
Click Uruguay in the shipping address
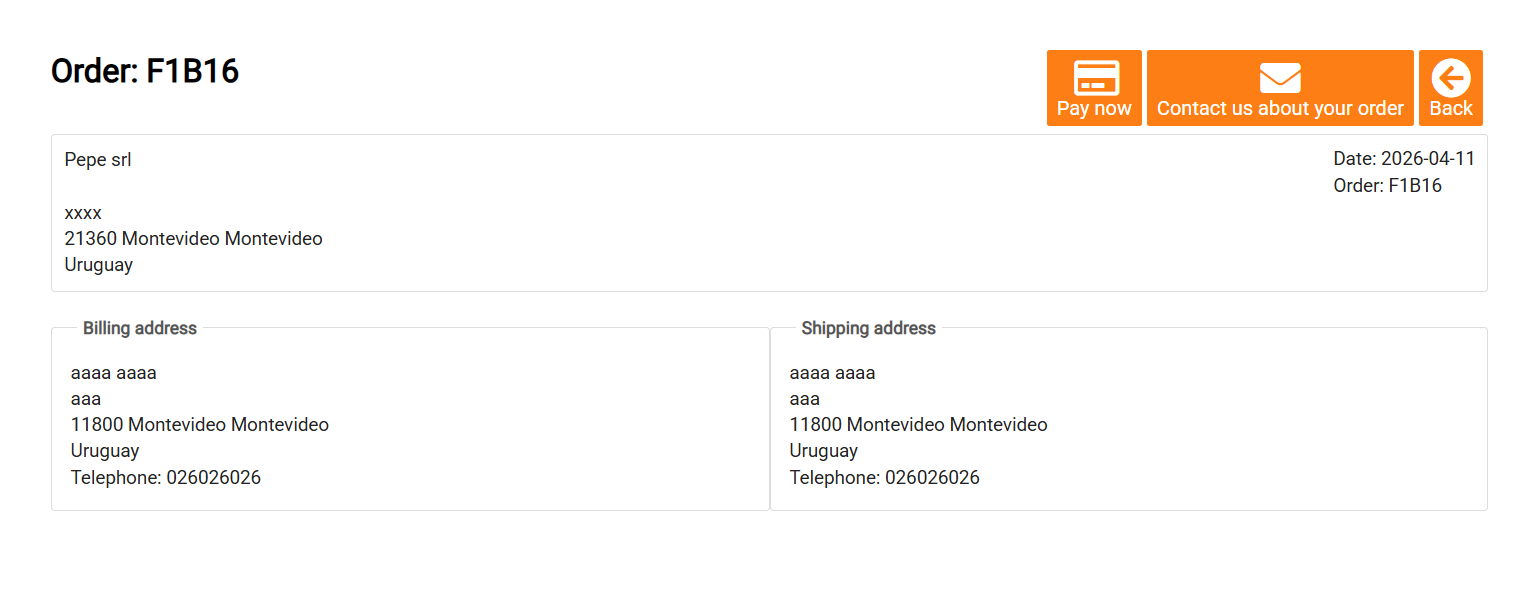(823, 450)
